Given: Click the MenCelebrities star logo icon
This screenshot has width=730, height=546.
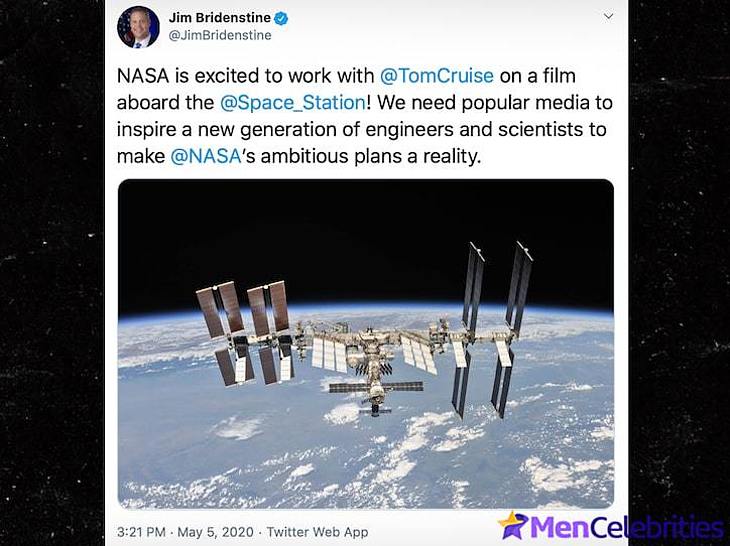Looking at the screenshot, I should 513,525.
